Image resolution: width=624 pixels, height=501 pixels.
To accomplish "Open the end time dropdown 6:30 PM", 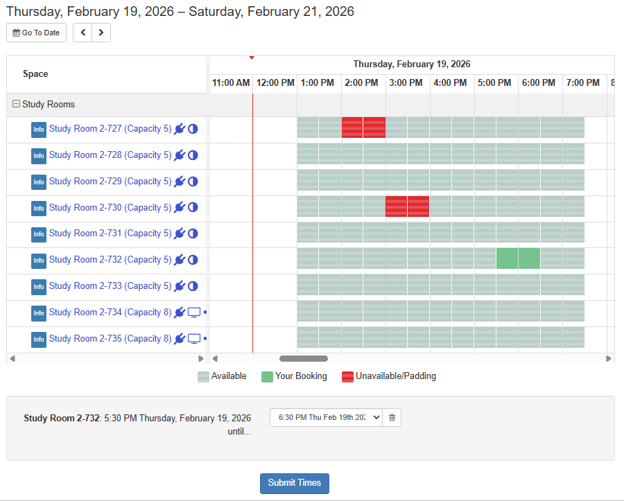I will point(326,417).
